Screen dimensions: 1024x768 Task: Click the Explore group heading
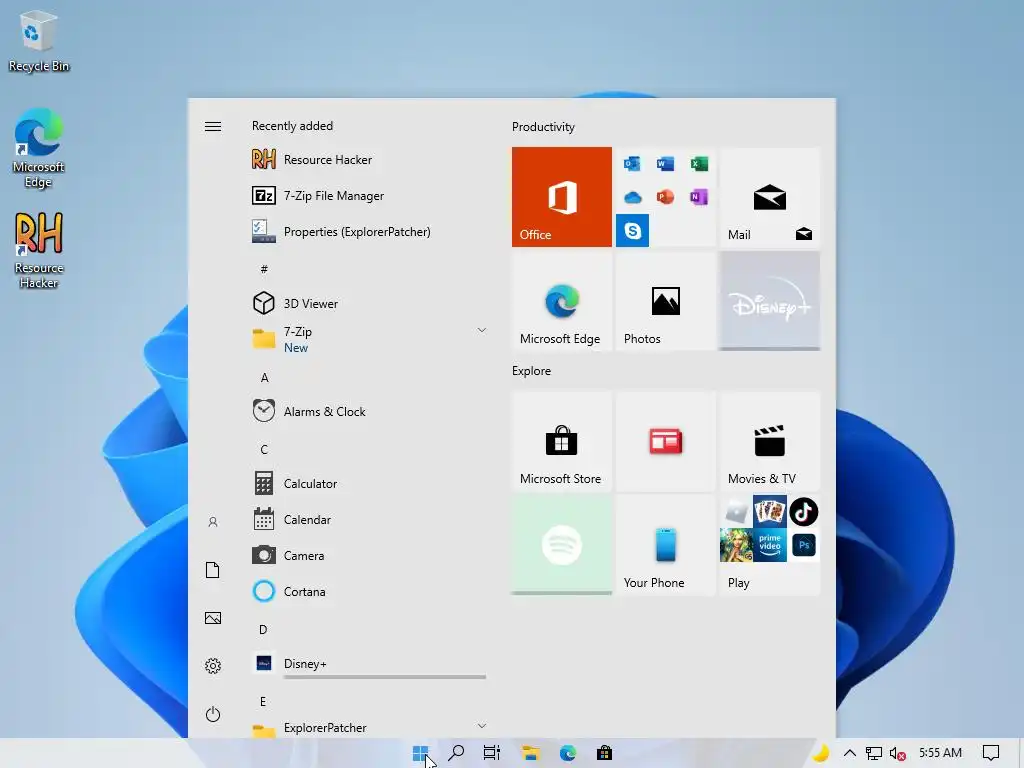pyautogui.click(x=532, y=371)
